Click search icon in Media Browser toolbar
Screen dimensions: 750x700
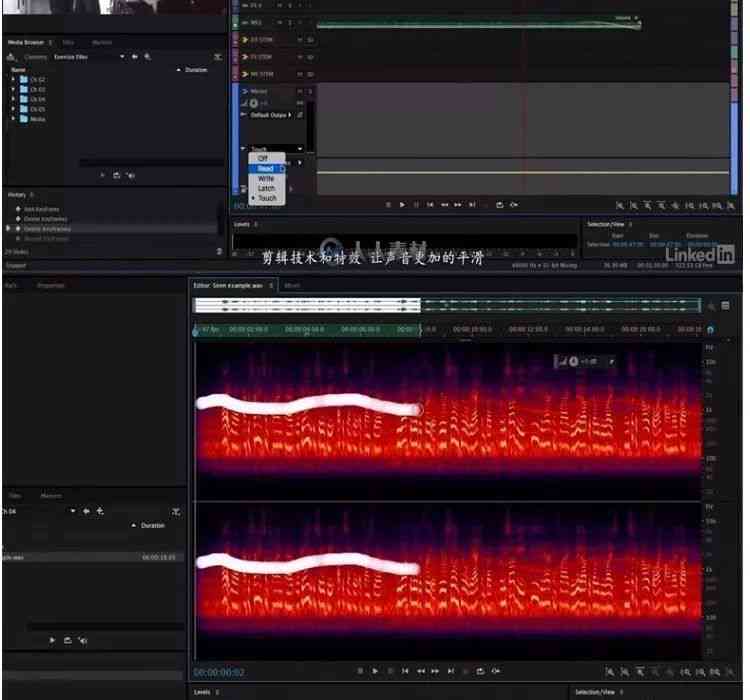click(x=148, y=57)
